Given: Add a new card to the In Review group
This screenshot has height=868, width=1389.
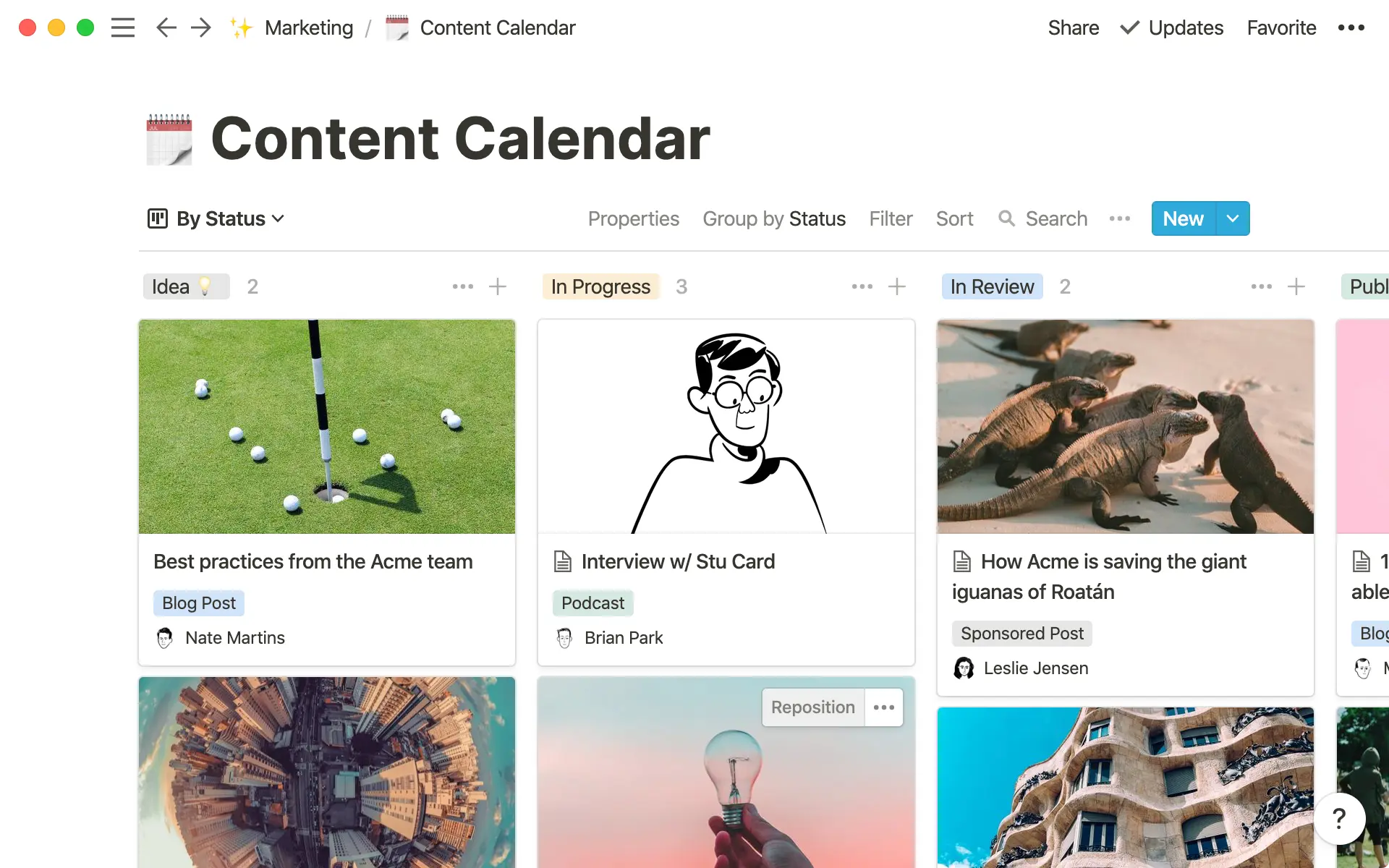Looking at the screenshot, I should pos(1296,286).
